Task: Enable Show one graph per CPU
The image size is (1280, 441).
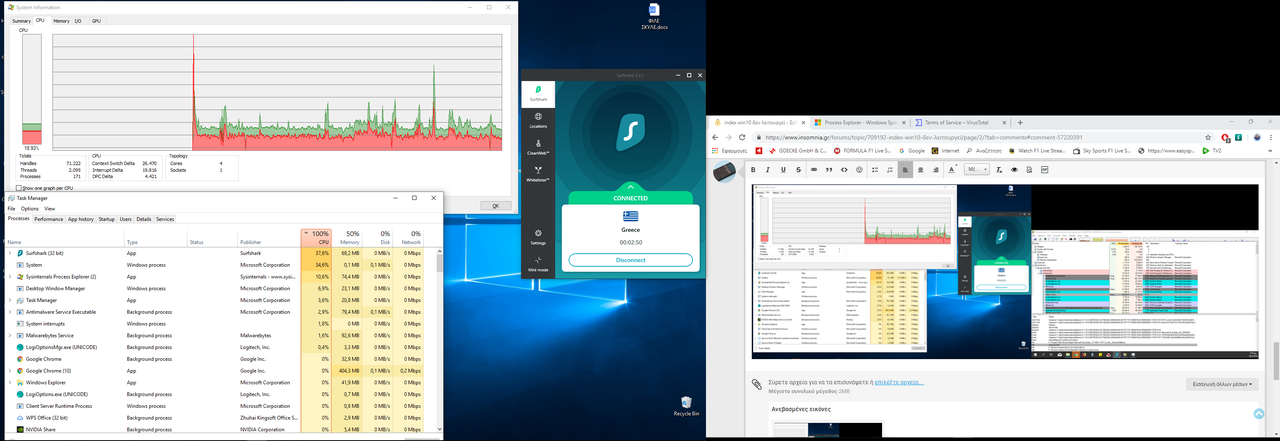Action: [x=19, y=188]
